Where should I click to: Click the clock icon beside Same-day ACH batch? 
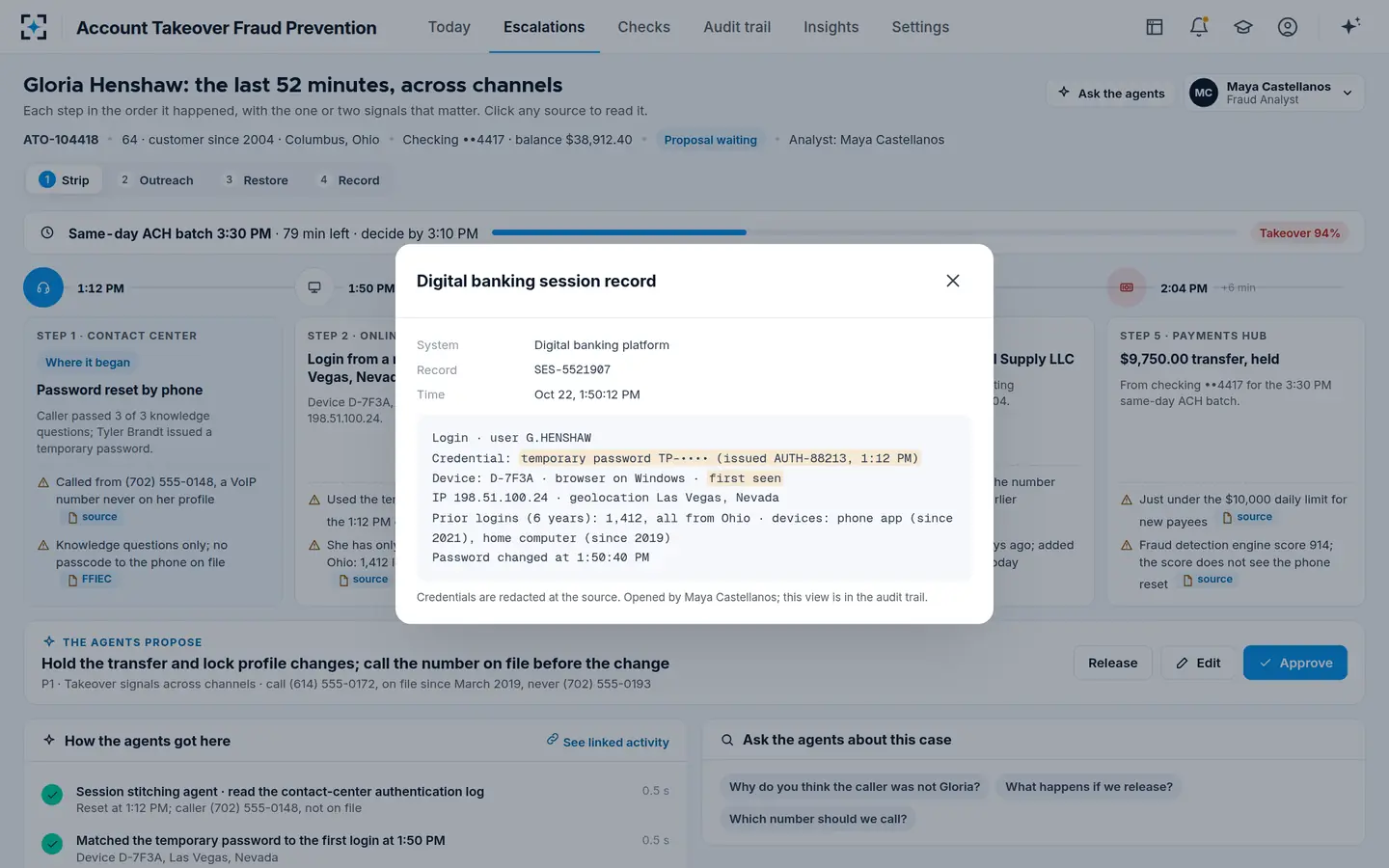tap(47, 232)
